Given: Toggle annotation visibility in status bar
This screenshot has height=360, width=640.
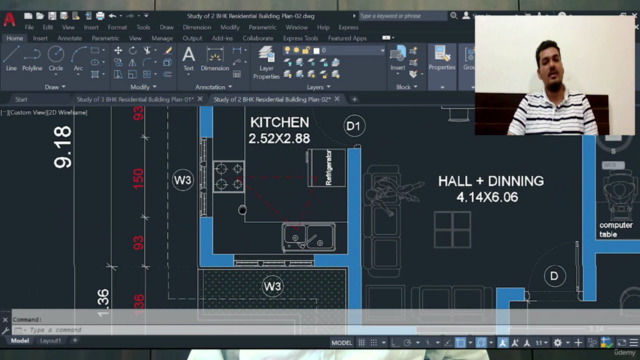Looking at the screenshot, I should [503, 342].
